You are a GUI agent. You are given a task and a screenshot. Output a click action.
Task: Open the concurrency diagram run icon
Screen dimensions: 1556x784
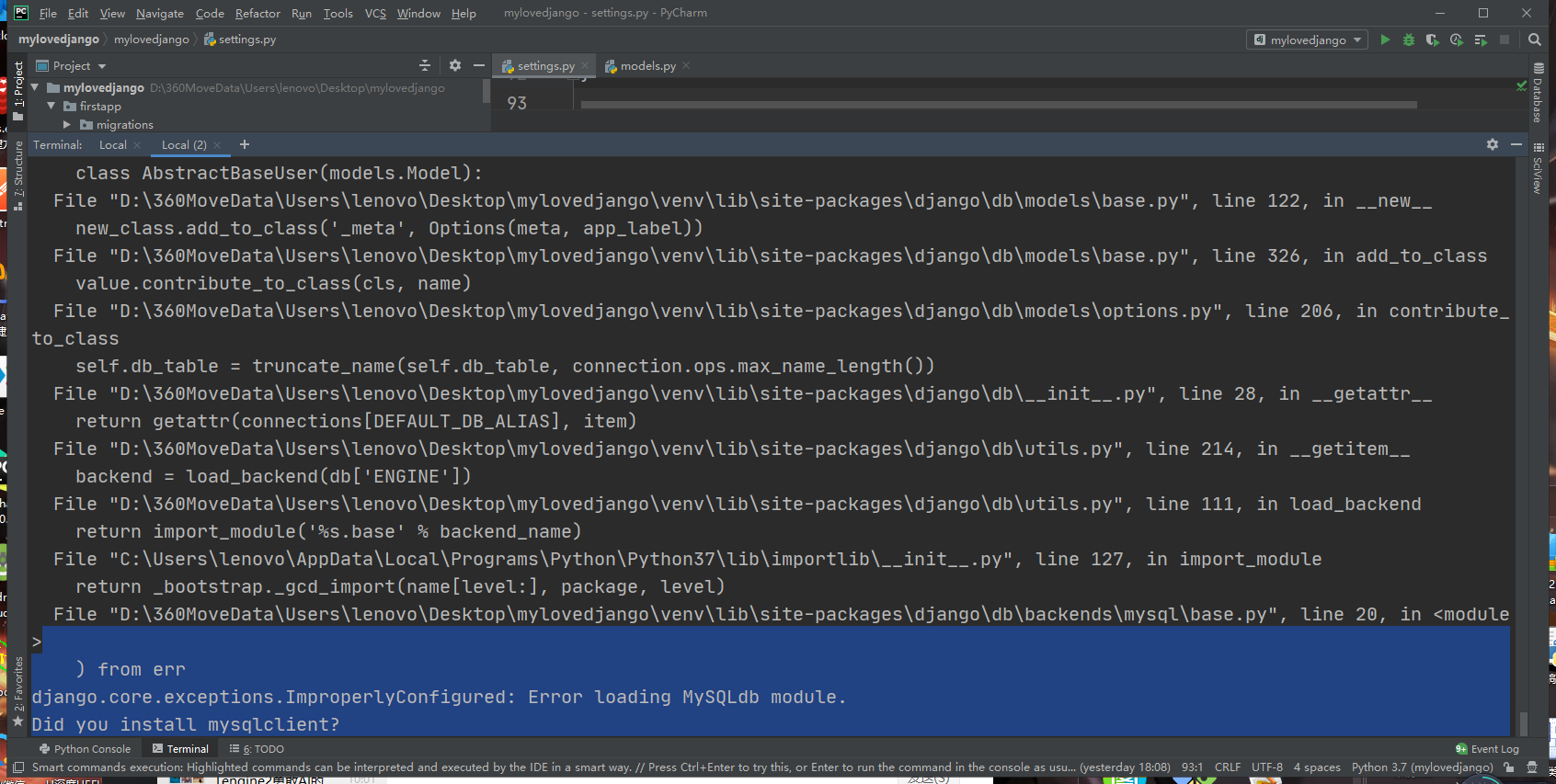tap(1481, 40)
